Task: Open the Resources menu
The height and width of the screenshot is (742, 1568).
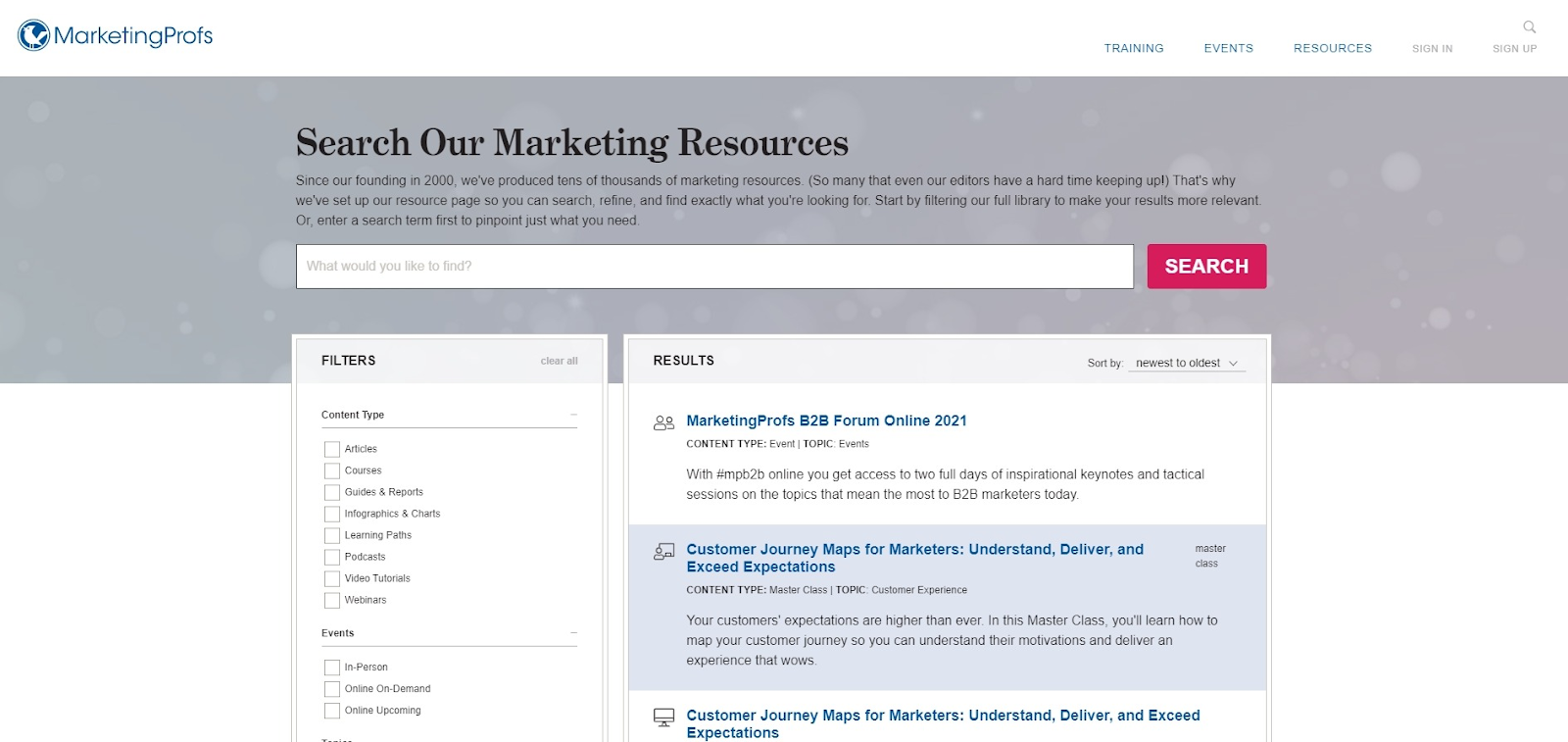Action: pyautogui.click(x=1332, y=48)
